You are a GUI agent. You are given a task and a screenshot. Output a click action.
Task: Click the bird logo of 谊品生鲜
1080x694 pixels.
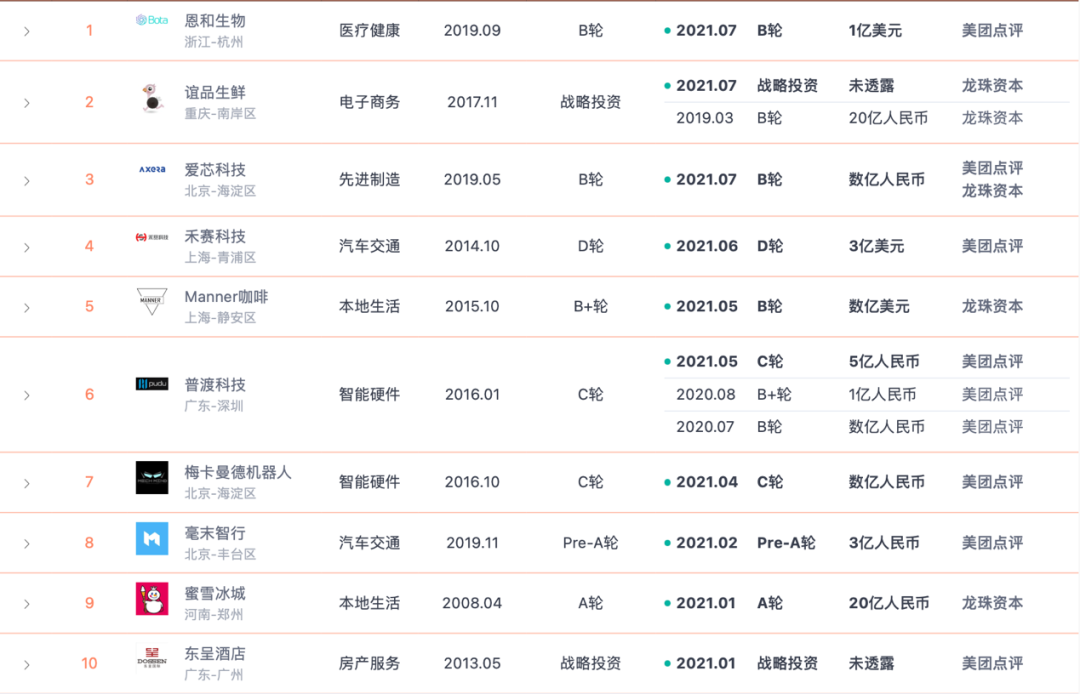[152, 97]
